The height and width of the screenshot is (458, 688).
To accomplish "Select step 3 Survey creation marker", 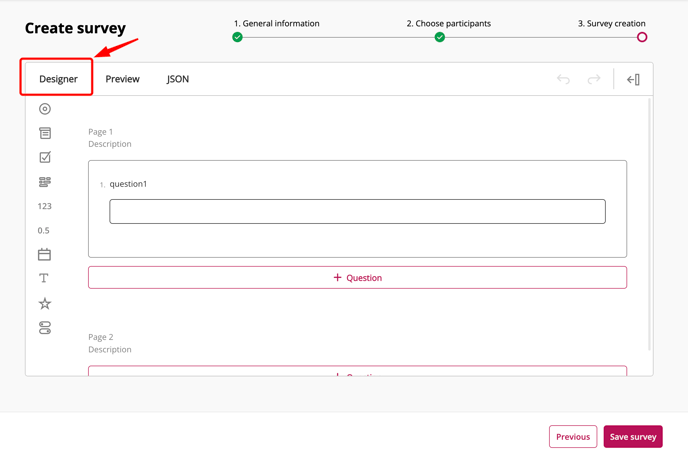I will coord(642,37).
